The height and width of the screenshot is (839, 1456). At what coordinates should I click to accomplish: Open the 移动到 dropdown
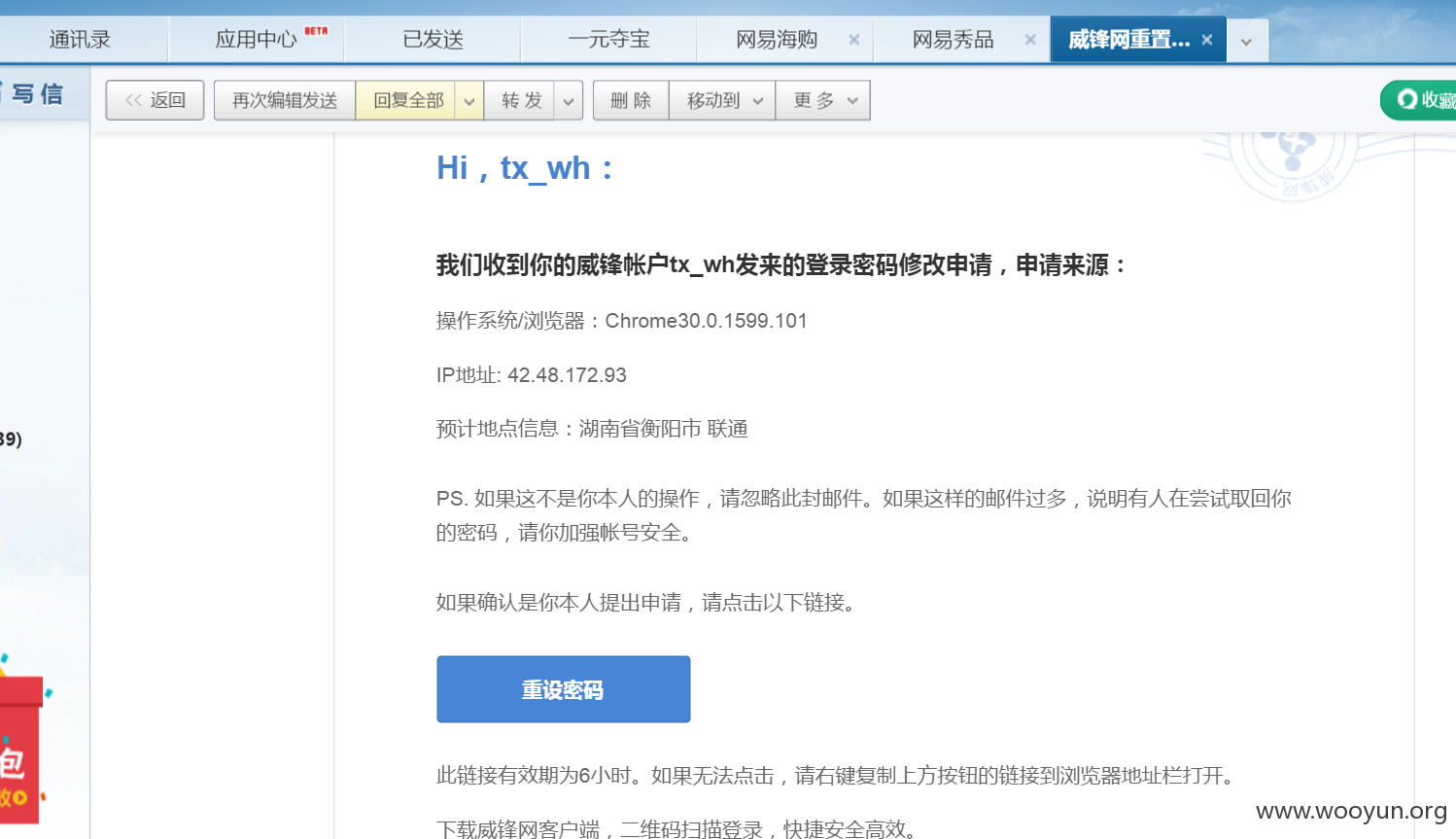click(722, 100)
